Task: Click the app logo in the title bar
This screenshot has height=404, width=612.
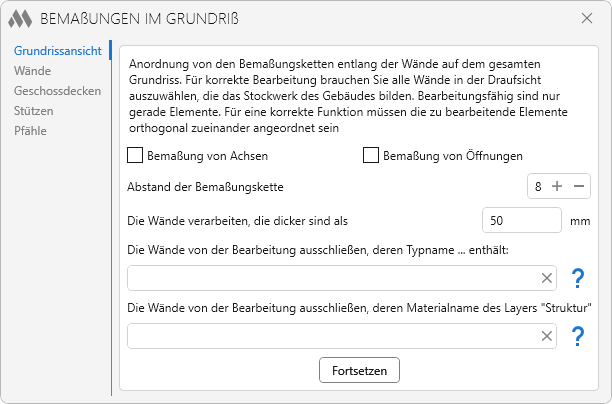Action: [x=21, y=19]
